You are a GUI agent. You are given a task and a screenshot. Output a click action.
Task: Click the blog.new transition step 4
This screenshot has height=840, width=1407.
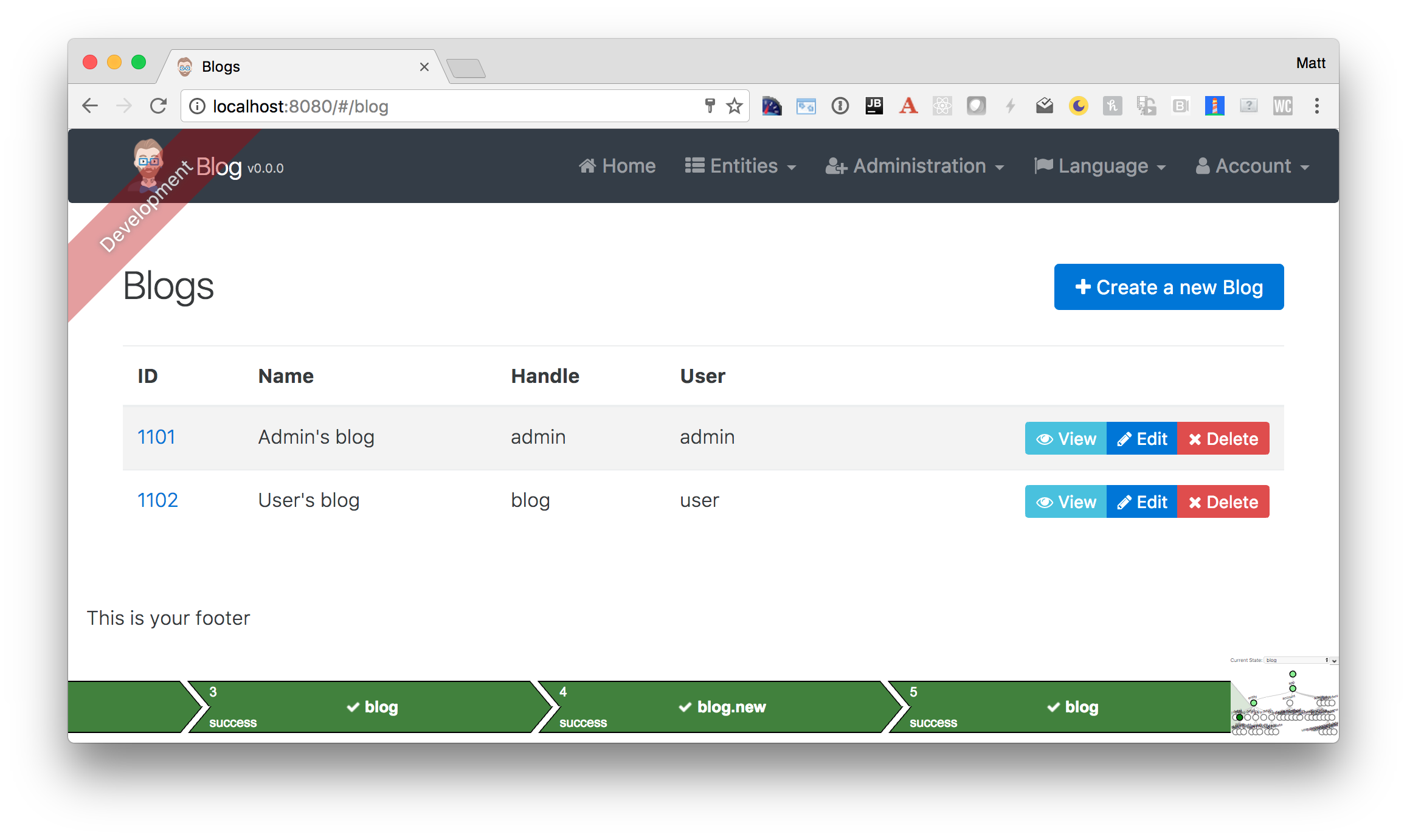coord(721,707)
